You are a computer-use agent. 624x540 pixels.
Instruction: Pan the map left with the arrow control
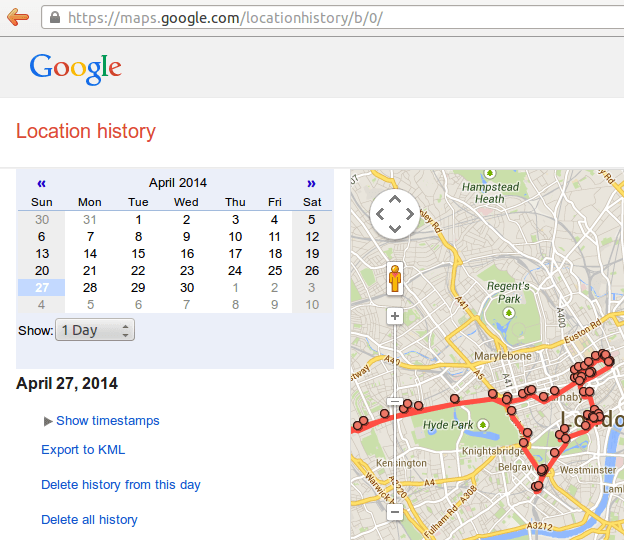click(380, 214)
